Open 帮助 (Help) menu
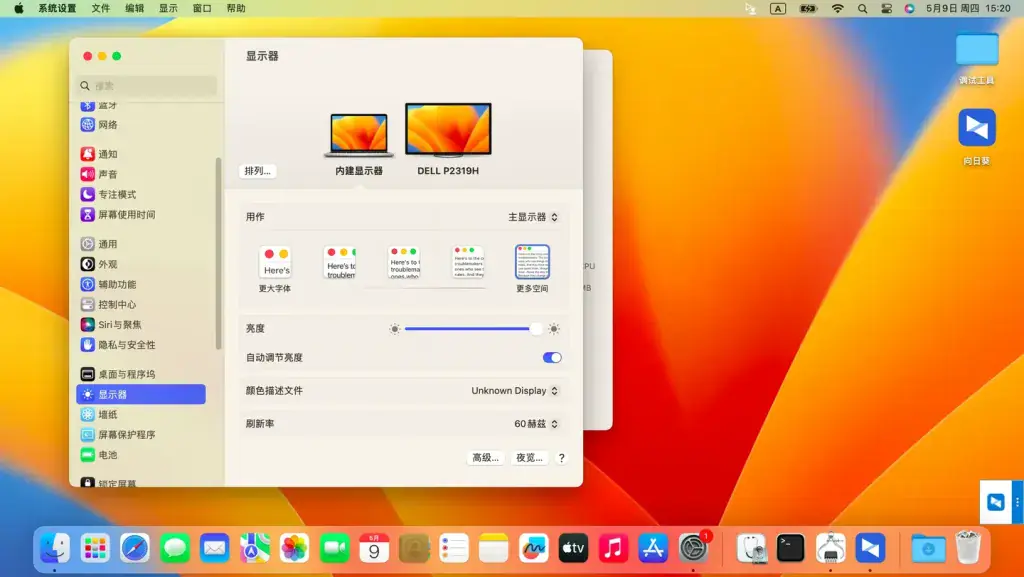Image resolution: width=1024 pixels, height=577 pixels. coord(236,8)
